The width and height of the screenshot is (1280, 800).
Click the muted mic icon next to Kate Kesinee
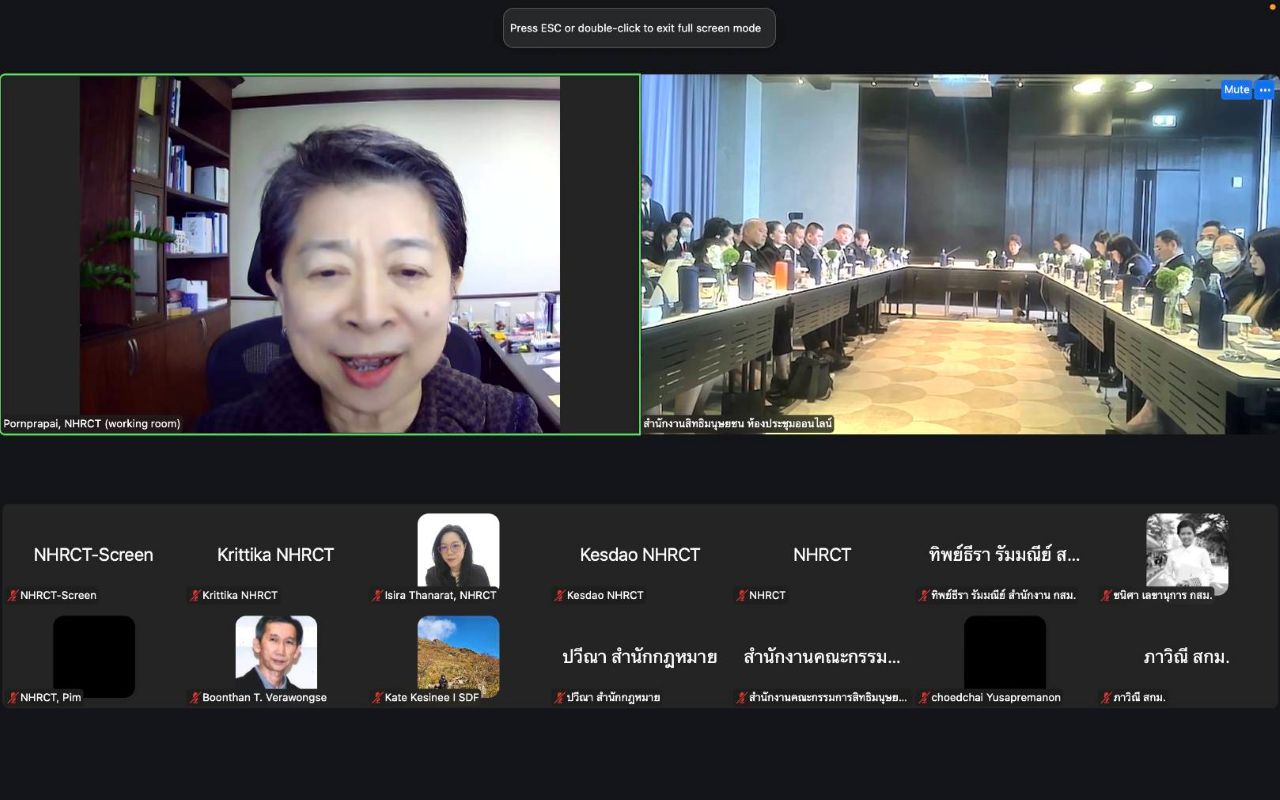point(378,697)
